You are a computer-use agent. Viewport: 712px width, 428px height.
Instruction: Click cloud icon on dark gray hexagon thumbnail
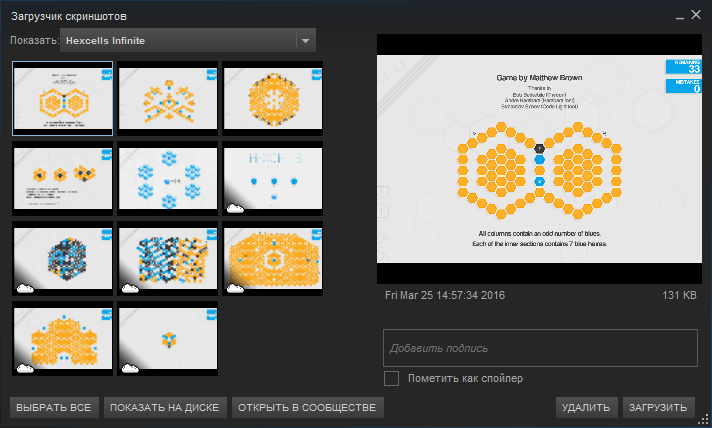coord(25,288)
